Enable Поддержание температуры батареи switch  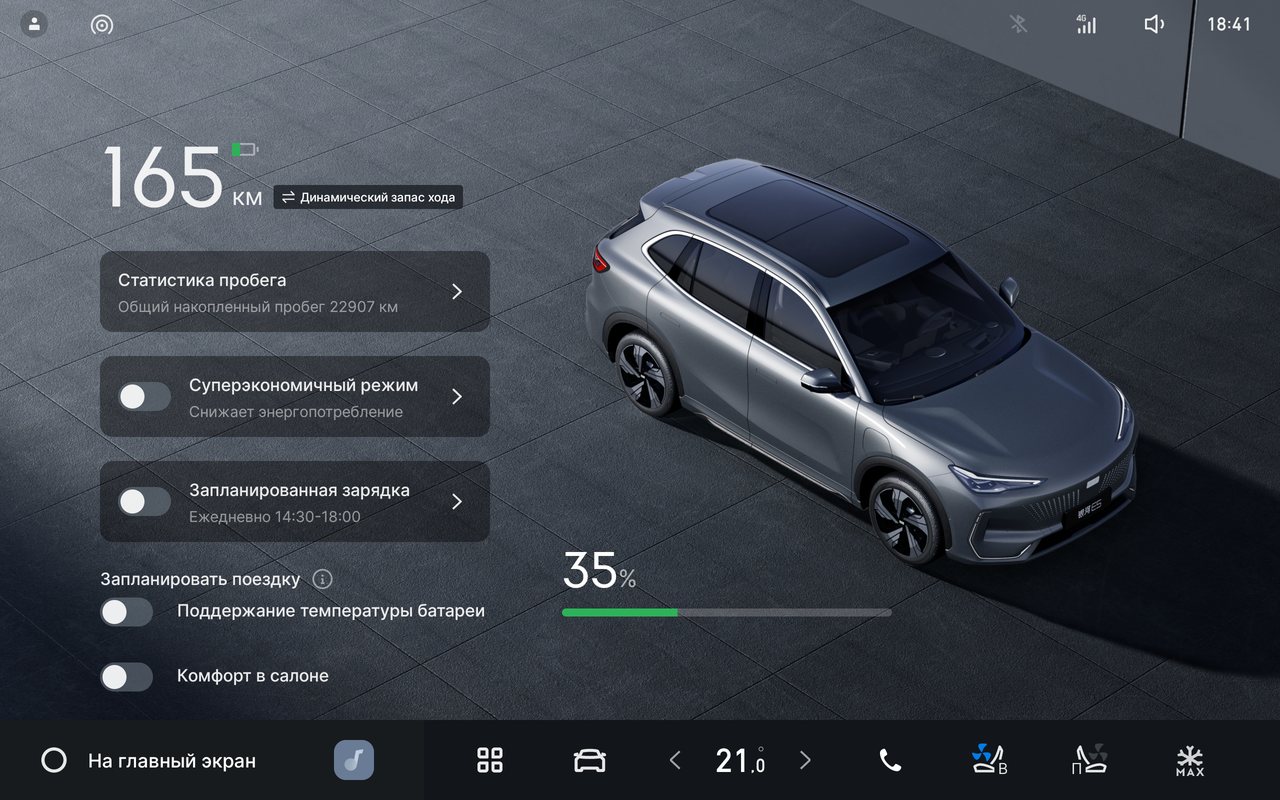(127, 612)
